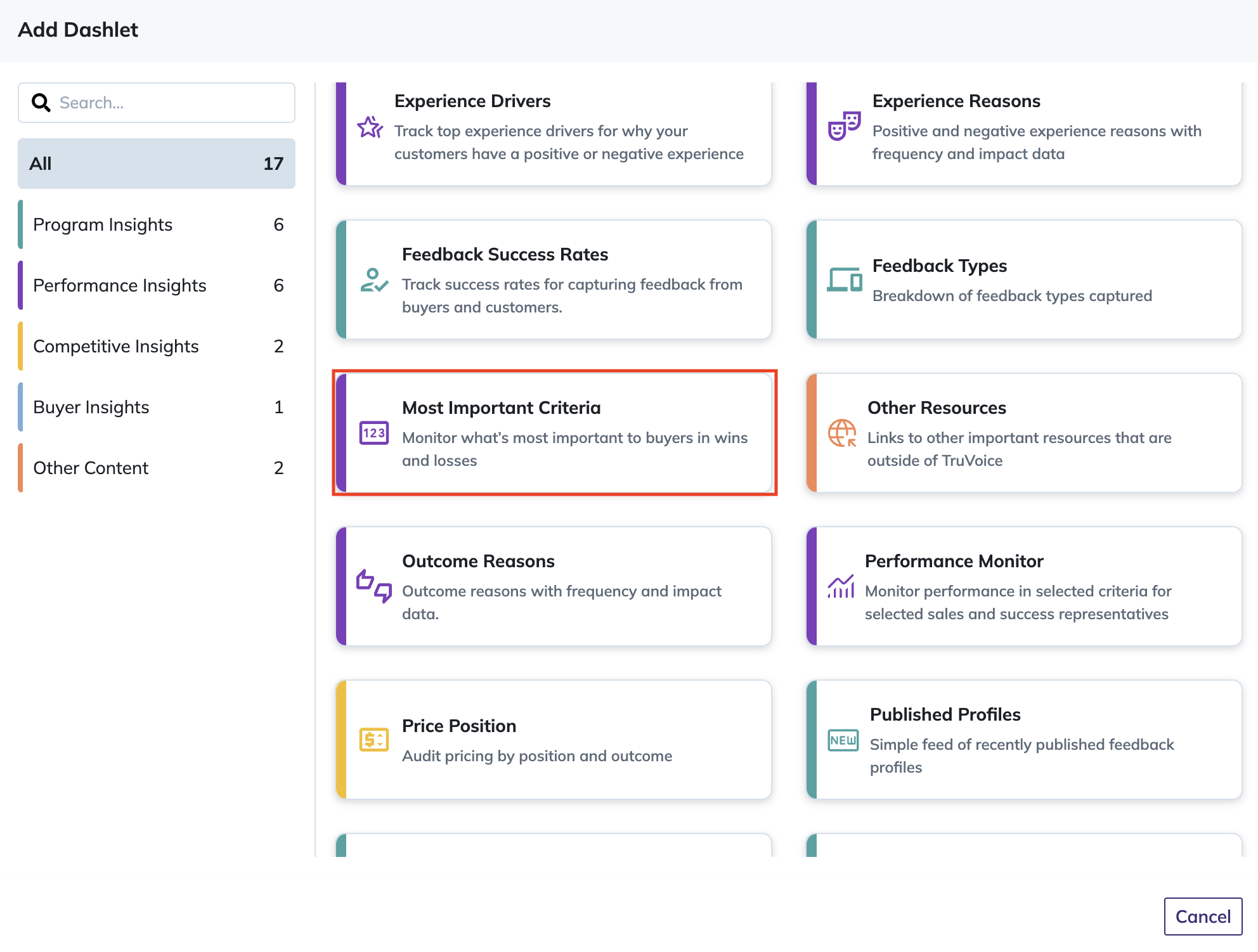Open the Other Content category

(x=157, y=468)
